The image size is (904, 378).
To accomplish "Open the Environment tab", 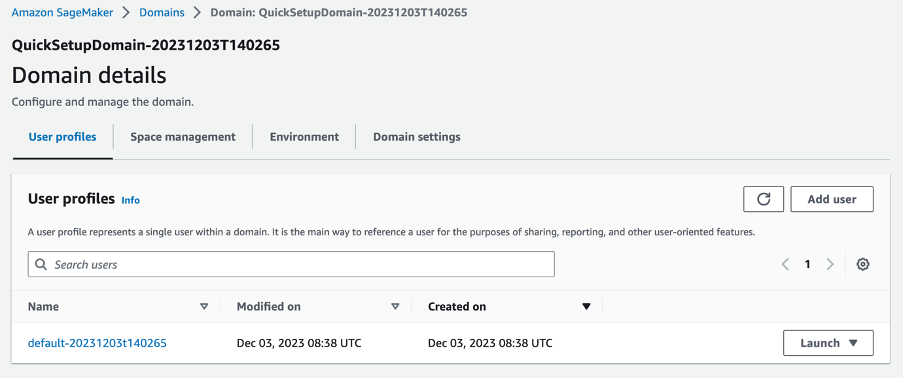I will [304, 137].
